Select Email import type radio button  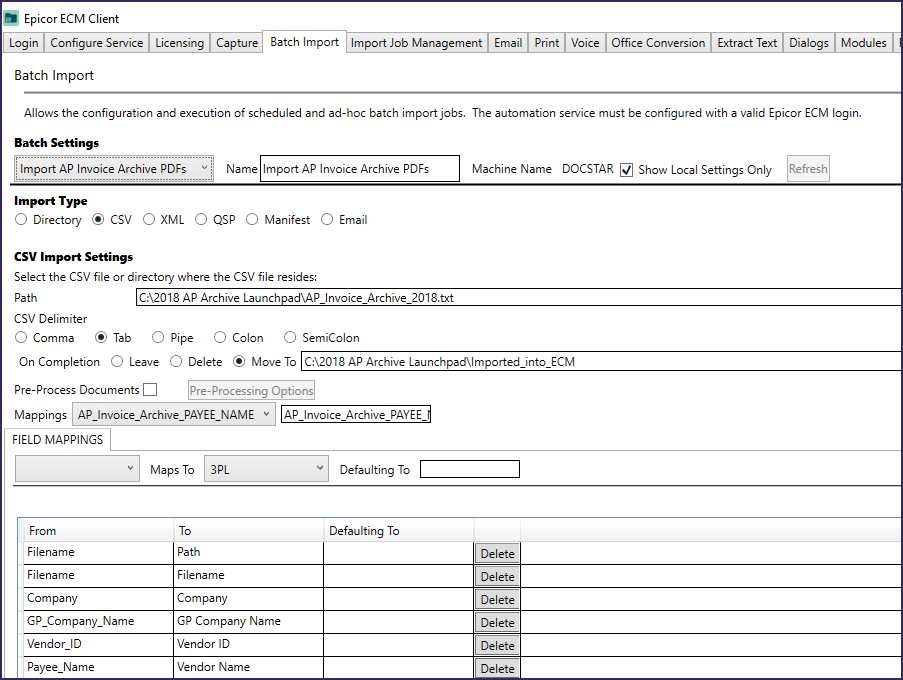[327, 219]
